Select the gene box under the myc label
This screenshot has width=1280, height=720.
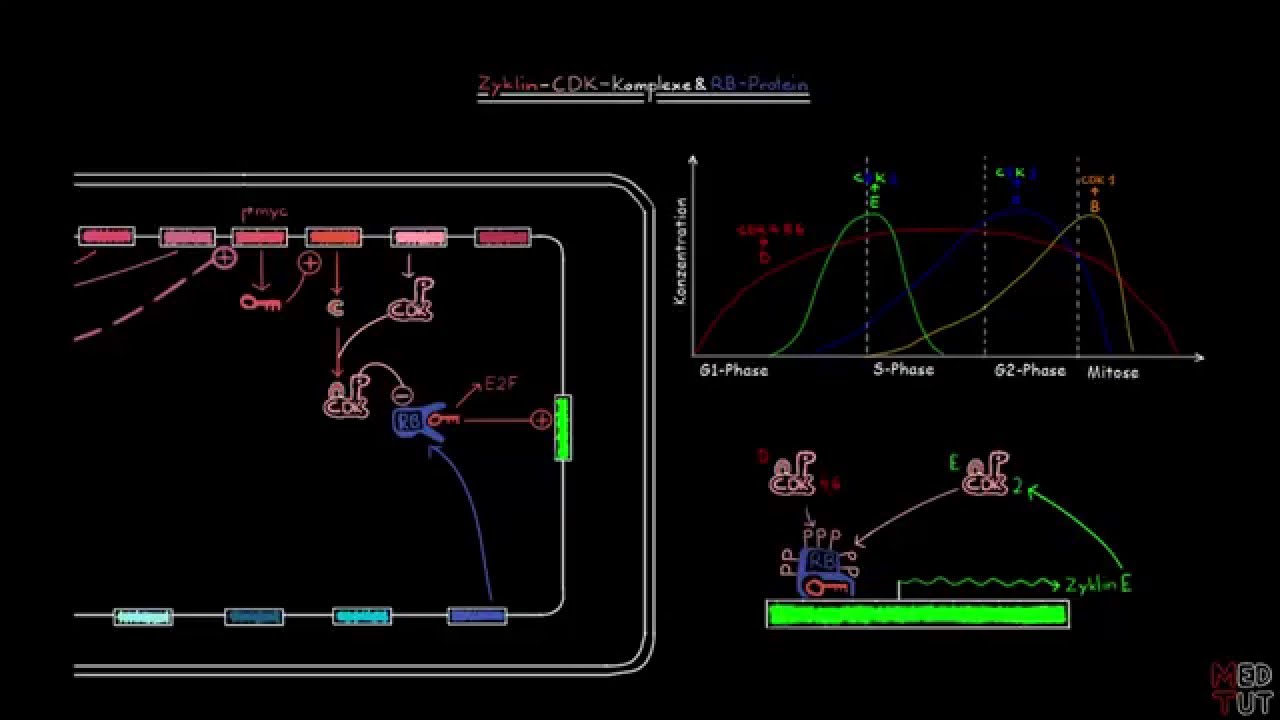[x=260, y=237]
